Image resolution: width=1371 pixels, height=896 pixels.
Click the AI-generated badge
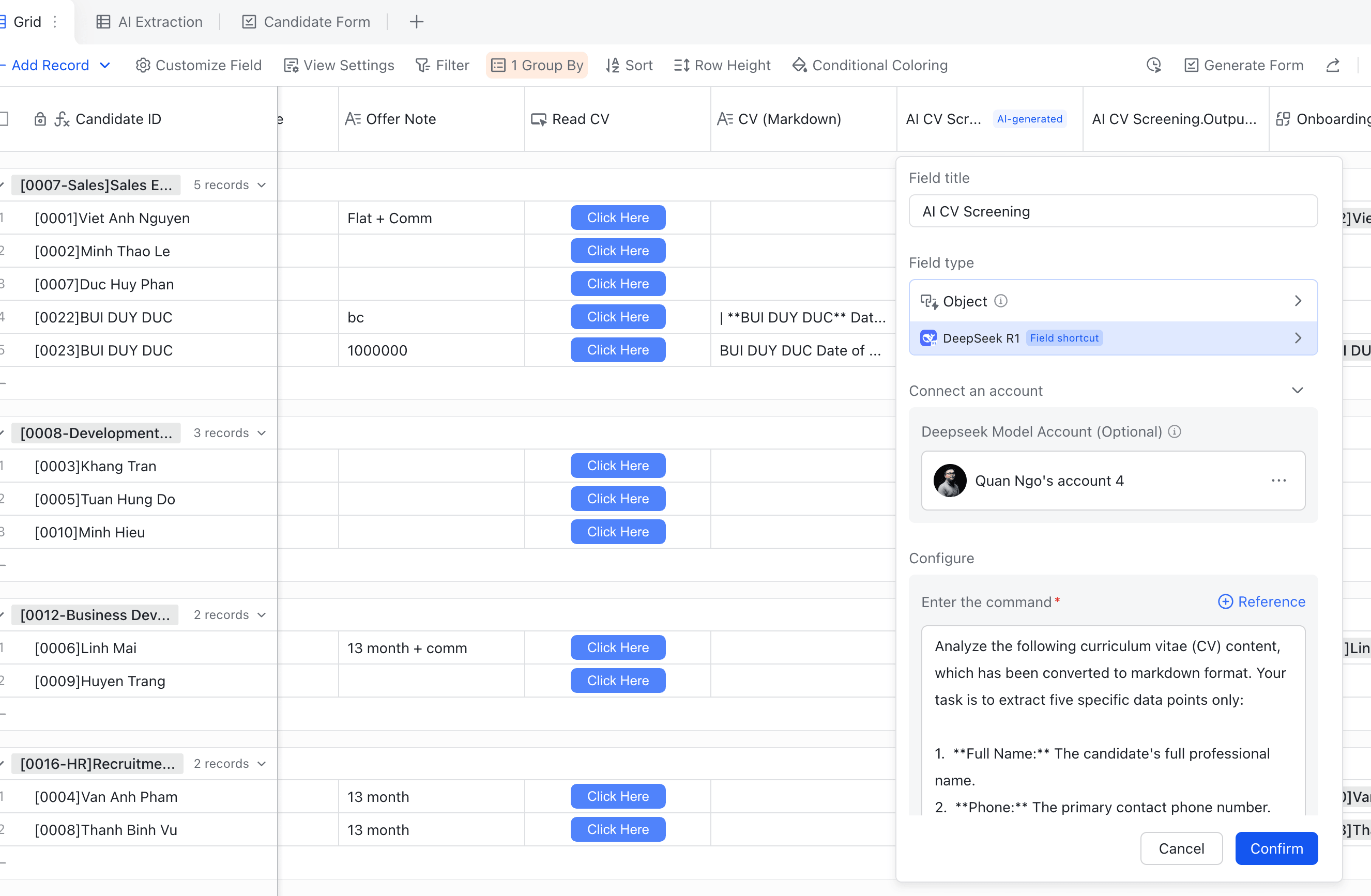pos(1029,119)
